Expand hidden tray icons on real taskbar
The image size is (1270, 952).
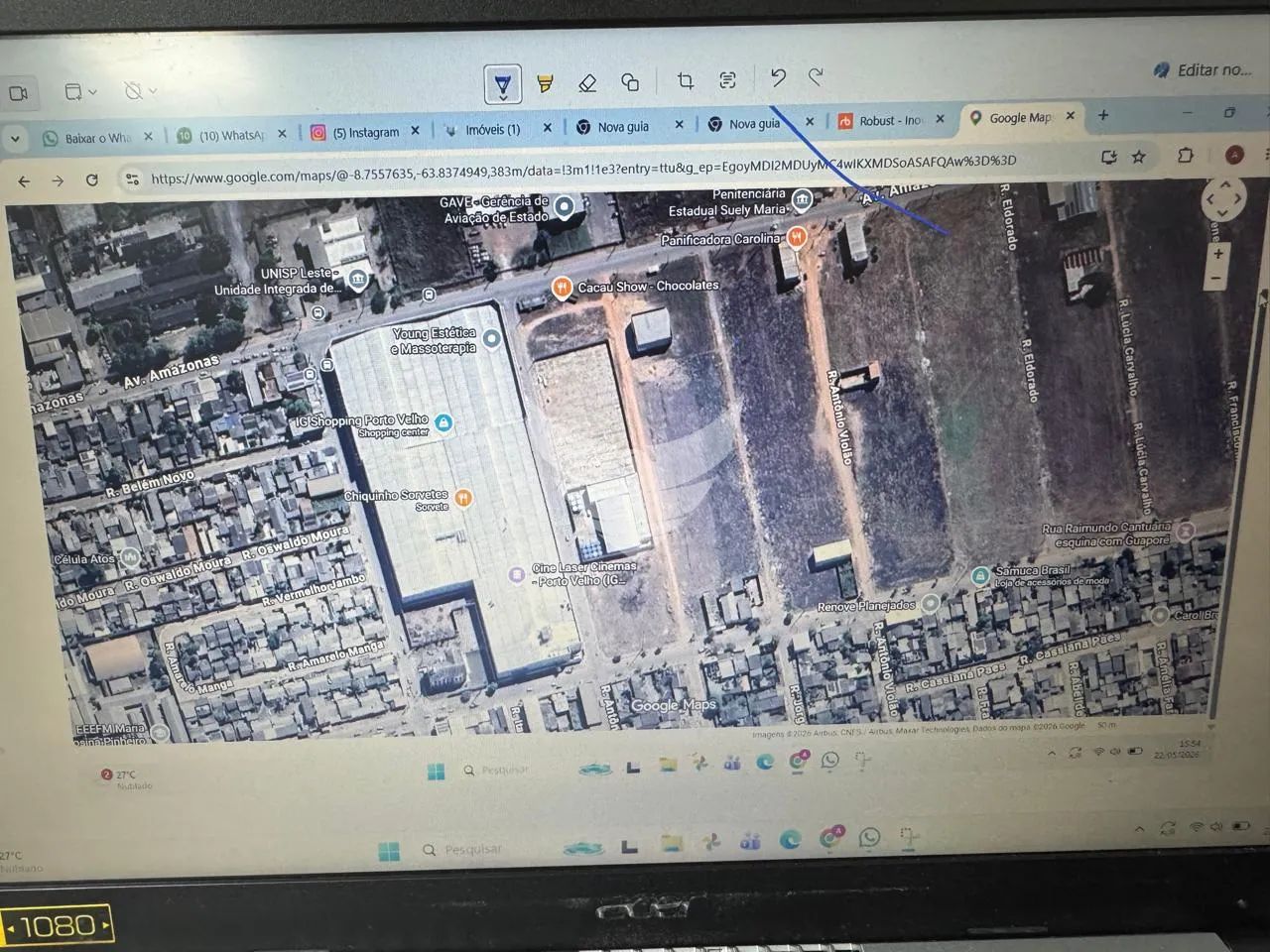click(x=1139, y=829)
